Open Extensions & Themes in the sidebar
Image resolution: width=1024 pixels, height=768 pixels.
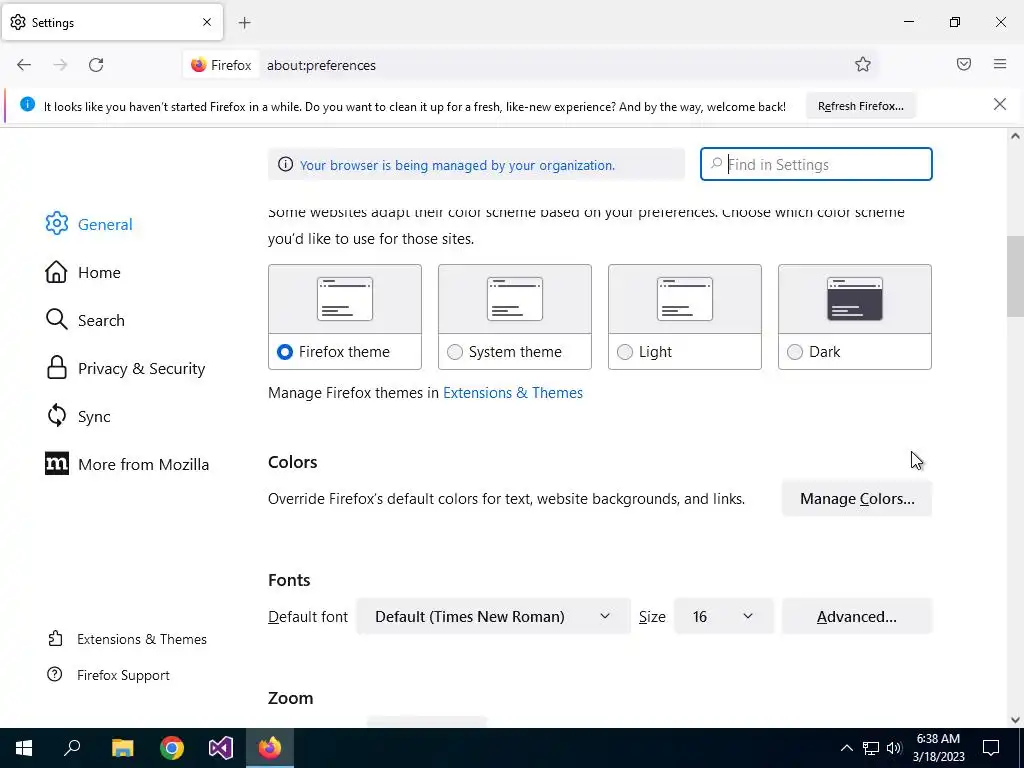click(x=142, y=639)
